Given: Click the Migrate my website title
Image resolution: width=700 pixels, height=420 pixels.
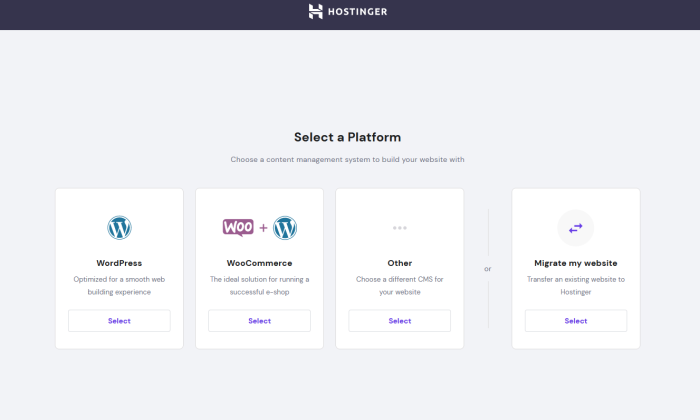Looking at the screenshot, I should click(575, 263).
